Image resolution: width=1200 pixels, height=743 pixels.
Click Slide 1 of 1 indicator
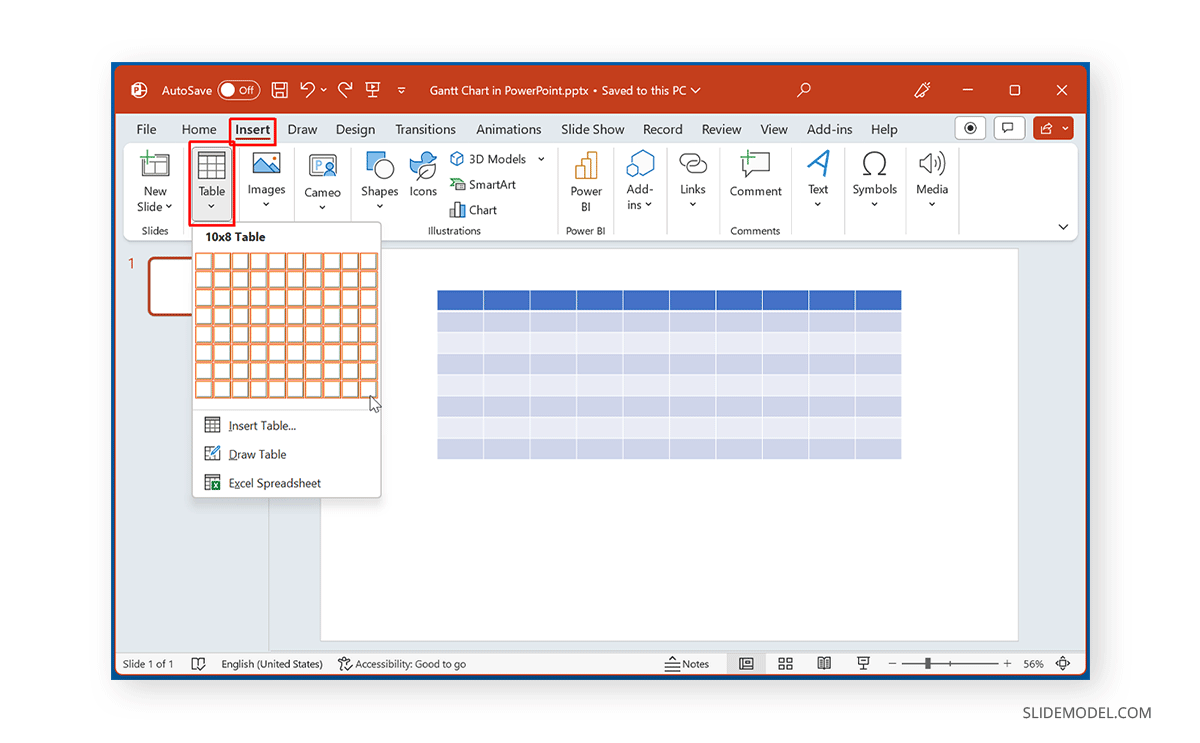click(x=148, y=664)
